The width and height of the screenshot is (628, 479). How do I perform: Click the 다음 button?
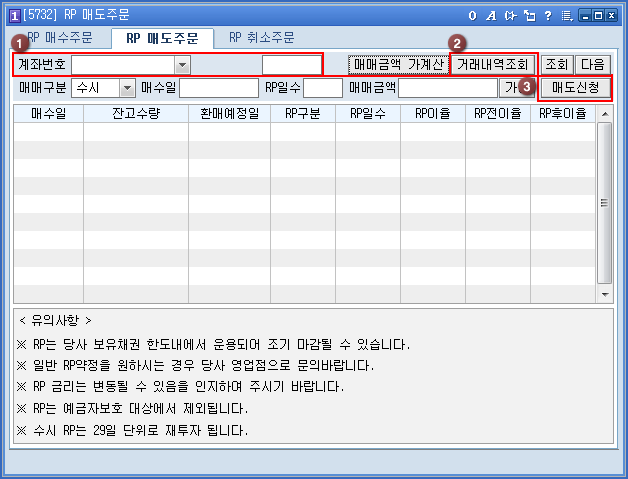[x=593, y=65]
